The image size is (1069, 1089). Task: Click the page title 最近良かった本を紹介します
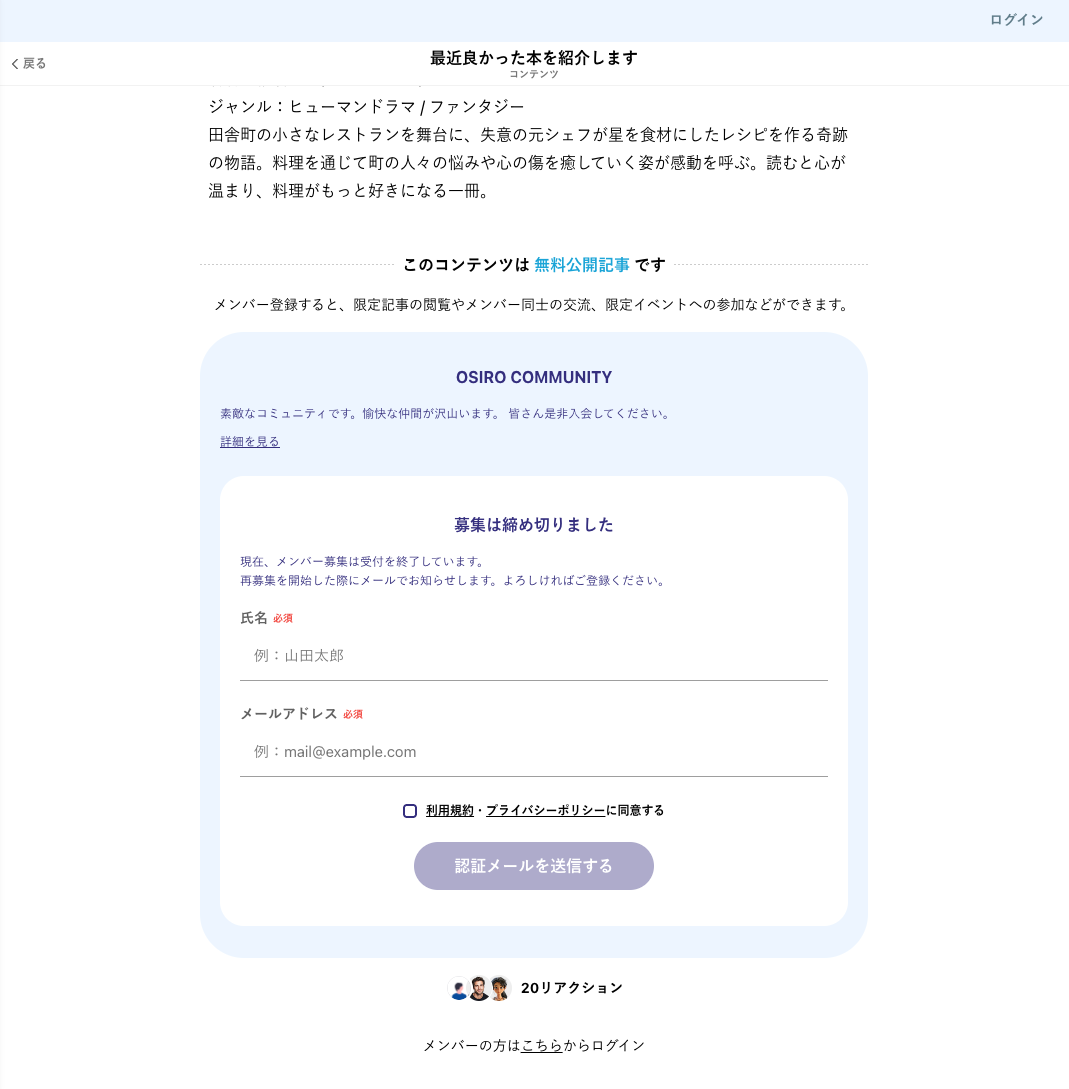tap(534, 58)
